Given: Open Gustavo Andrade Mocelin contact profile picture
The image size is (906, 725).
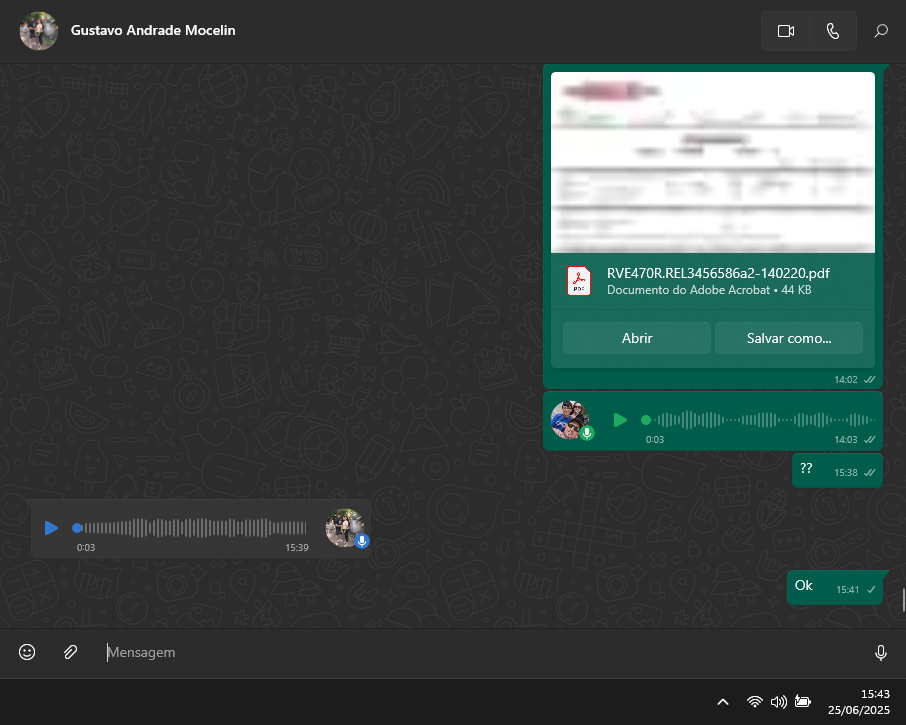Looking at the screenshot, I should 38,31.
